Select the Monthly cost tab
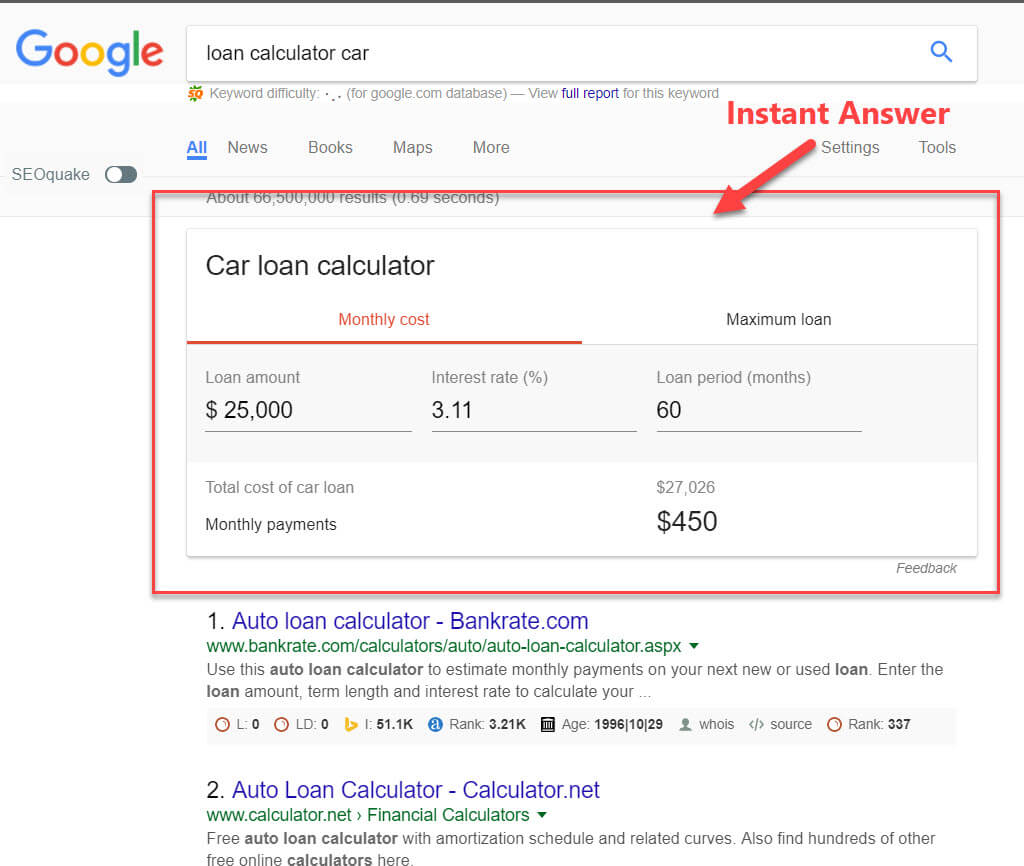 tap(384, 319)
